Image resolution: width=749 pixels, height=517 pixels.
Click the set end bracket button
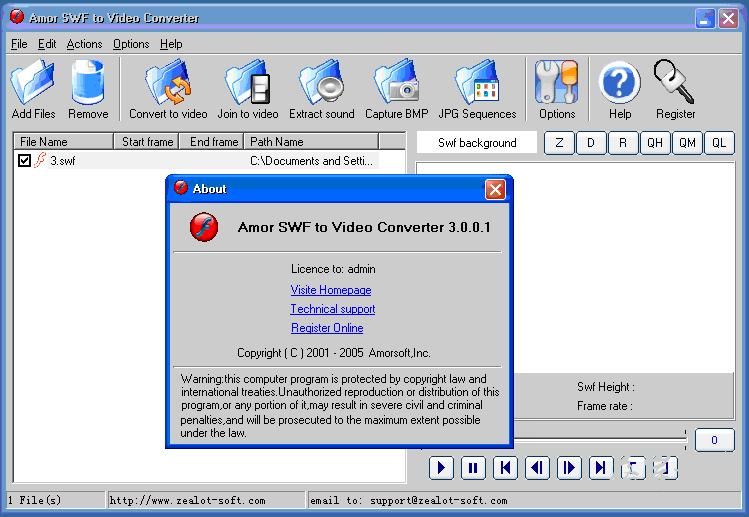(x=665, y=468)
